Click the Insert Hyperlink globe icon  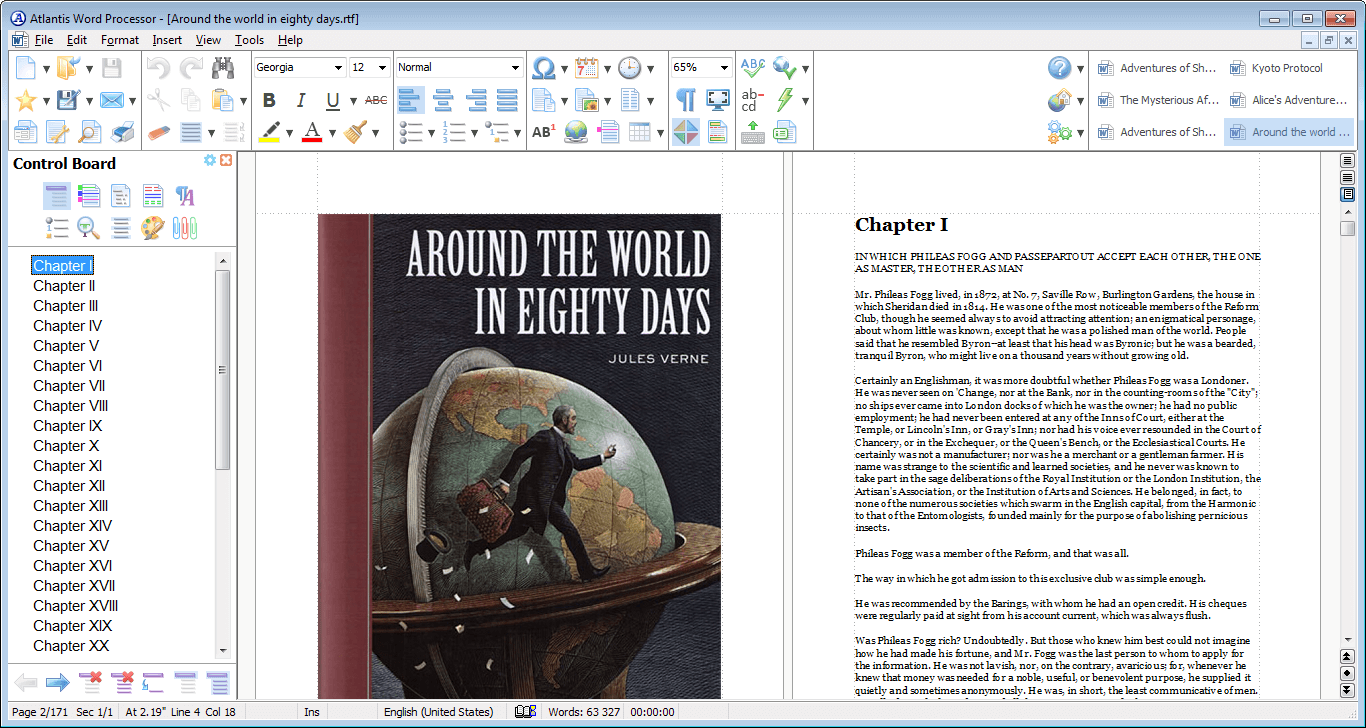click(x=575, y=132)
